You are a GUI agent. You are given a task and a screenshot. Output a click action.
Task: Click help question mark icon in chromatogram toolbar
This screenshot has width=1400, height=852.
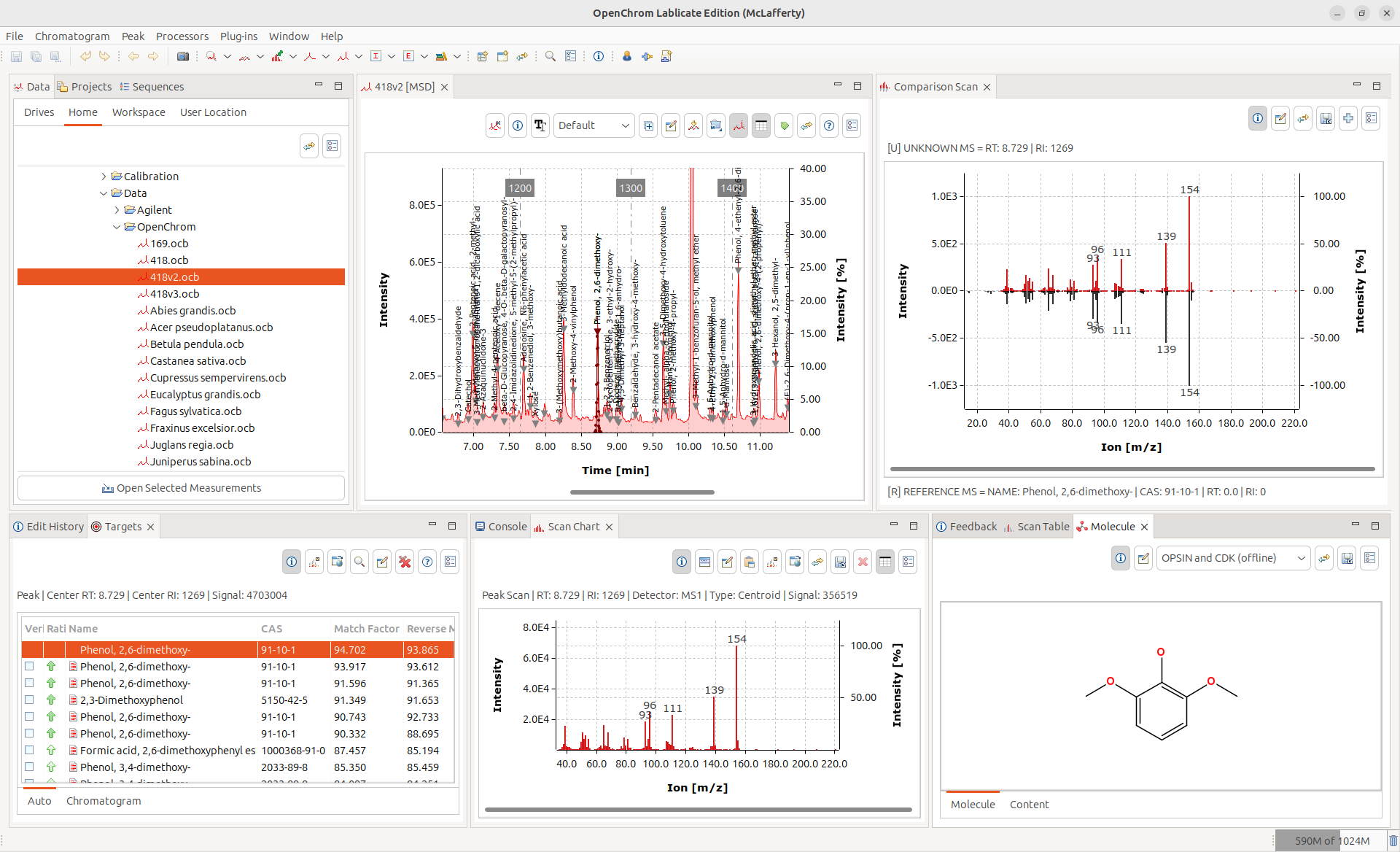tap(829, 125)
